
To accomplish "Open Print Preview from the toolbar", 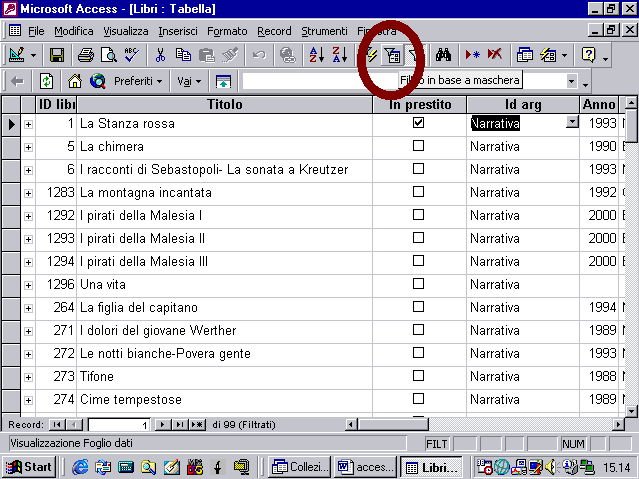I will [x=109, y=55].
